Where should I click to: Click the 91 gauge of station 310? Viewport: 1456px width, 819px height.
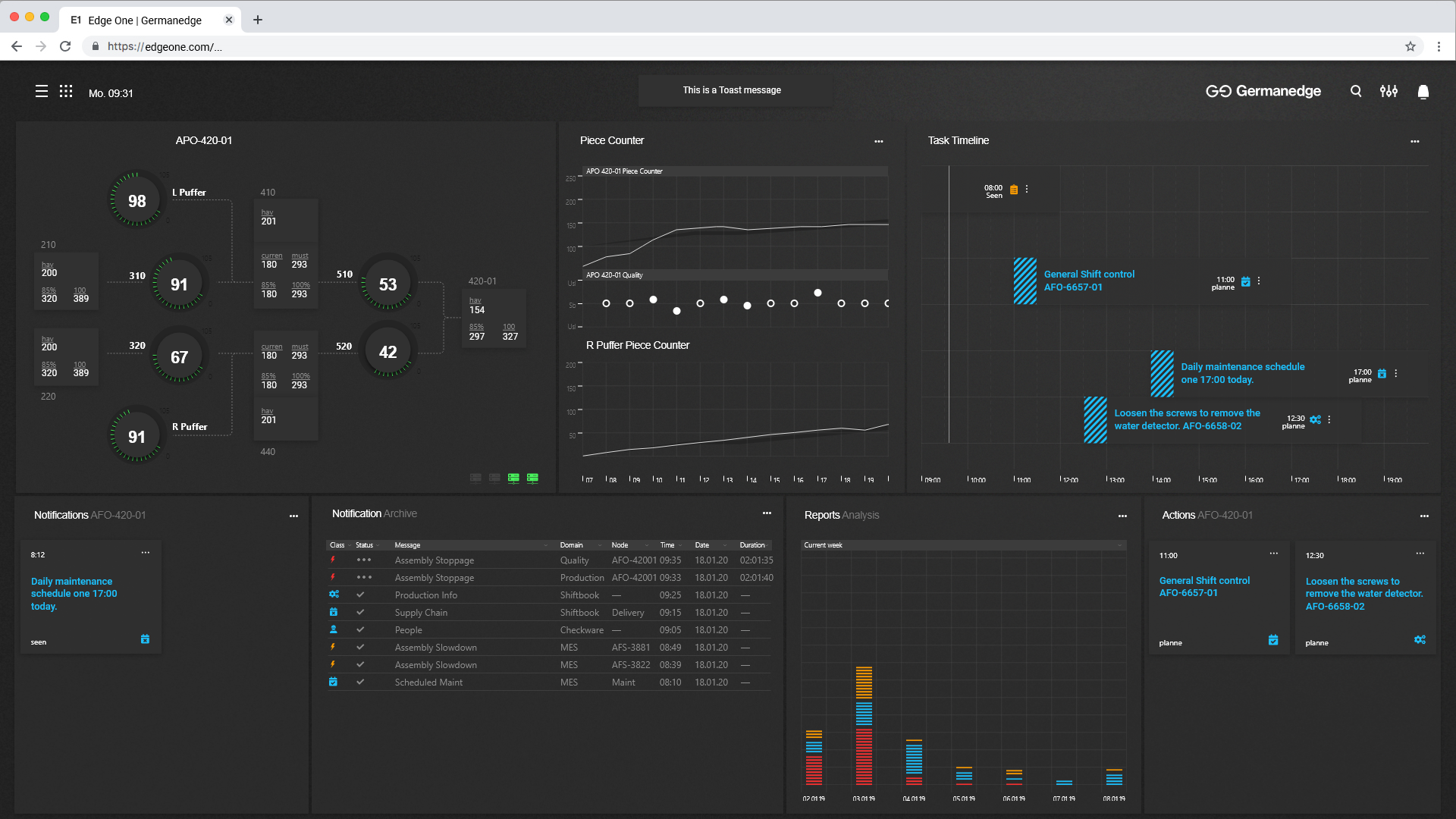tap(179, 284)
